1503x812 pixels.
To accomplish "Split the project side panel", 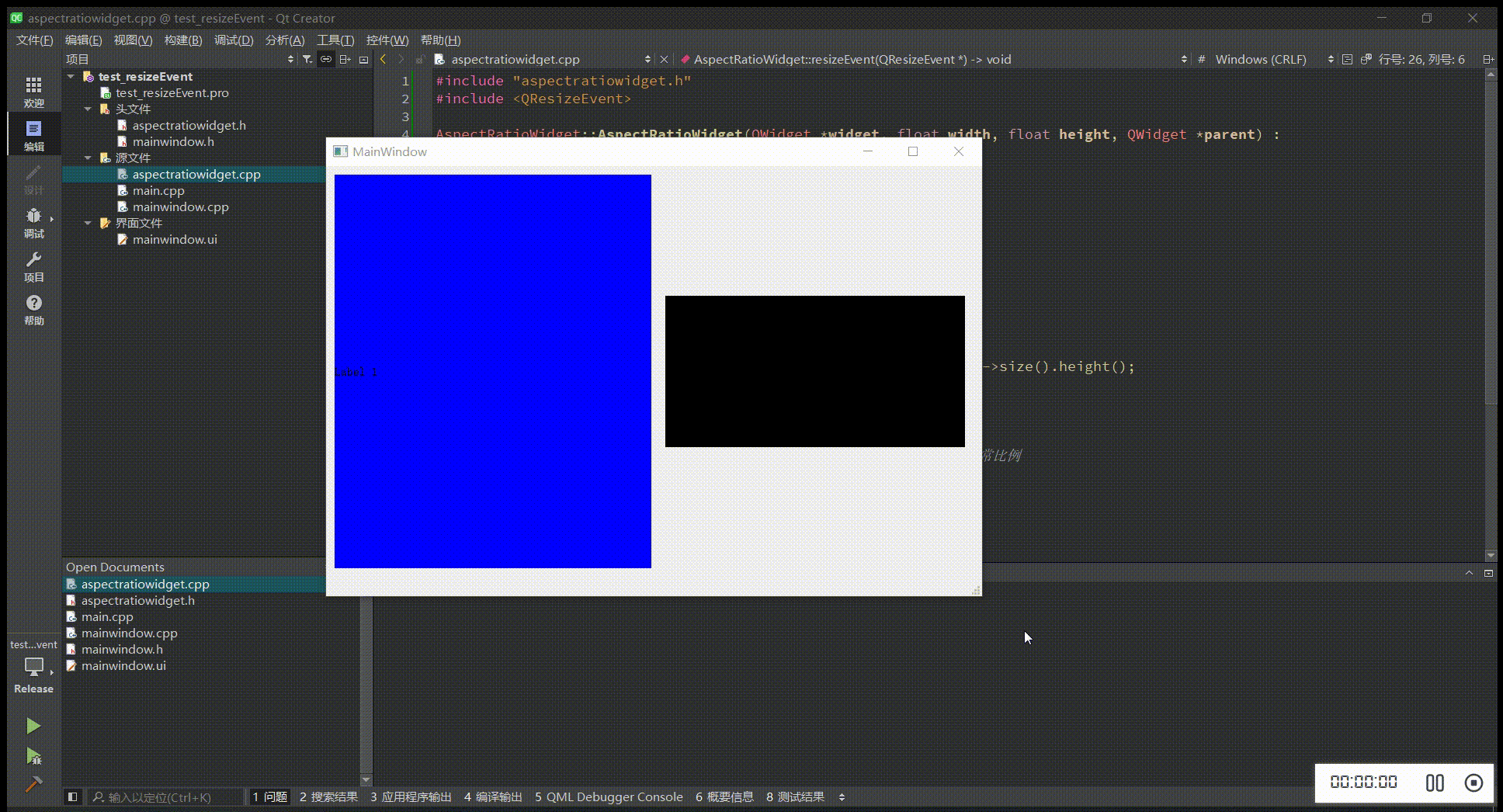I will [x=345, y=59].
